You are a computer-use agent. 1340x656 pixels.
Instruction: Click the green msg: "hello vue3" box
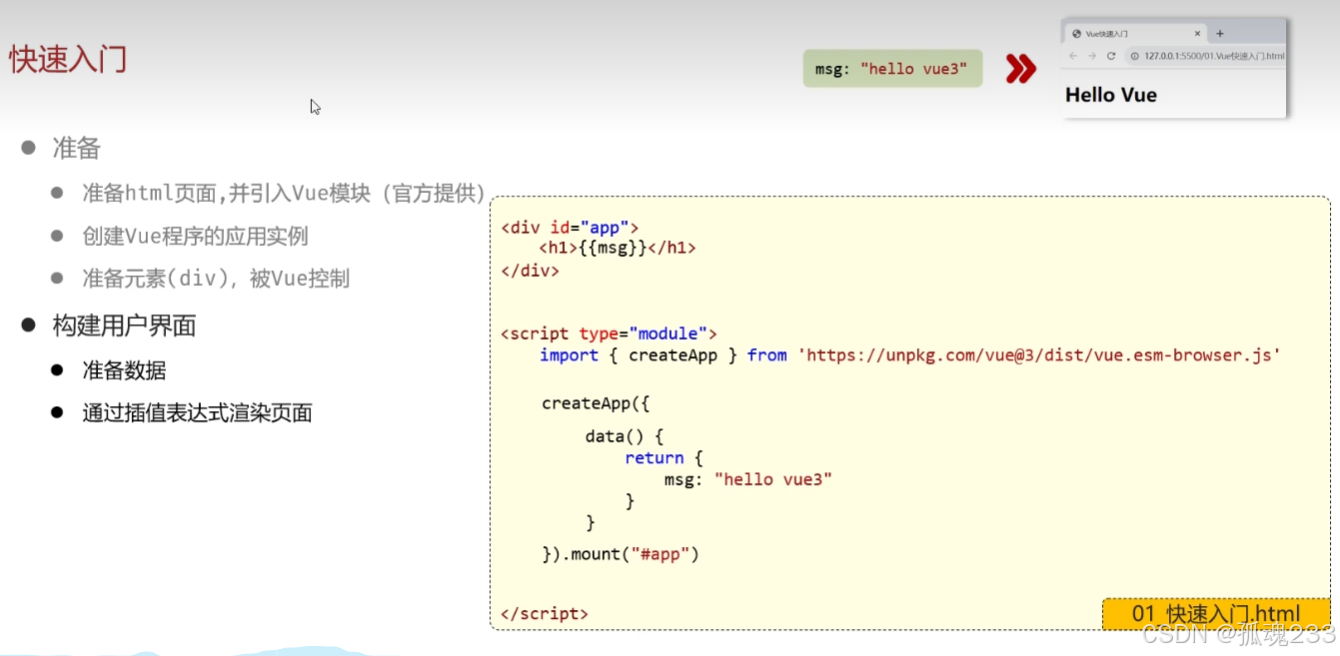click(892, 69)
